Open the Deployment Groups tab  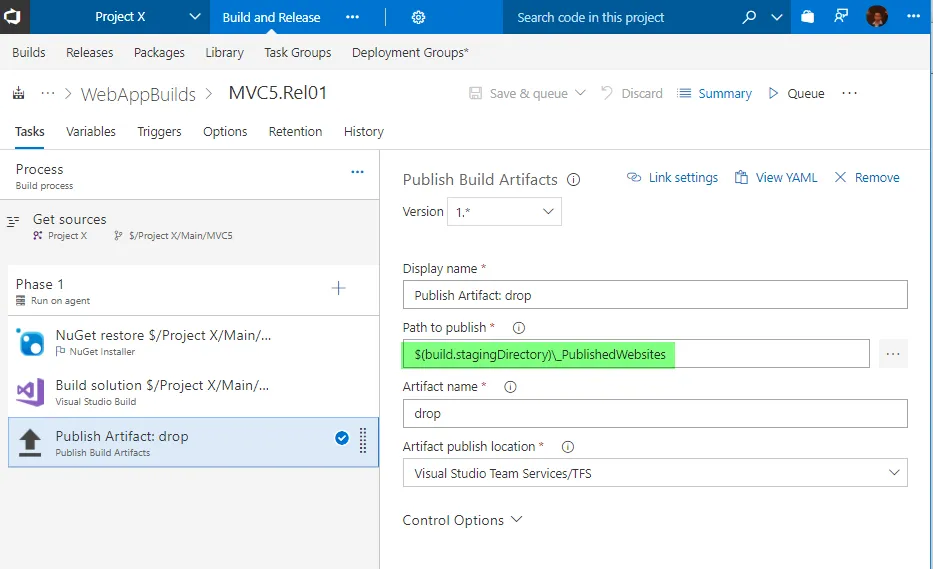[x=410, y=52]
